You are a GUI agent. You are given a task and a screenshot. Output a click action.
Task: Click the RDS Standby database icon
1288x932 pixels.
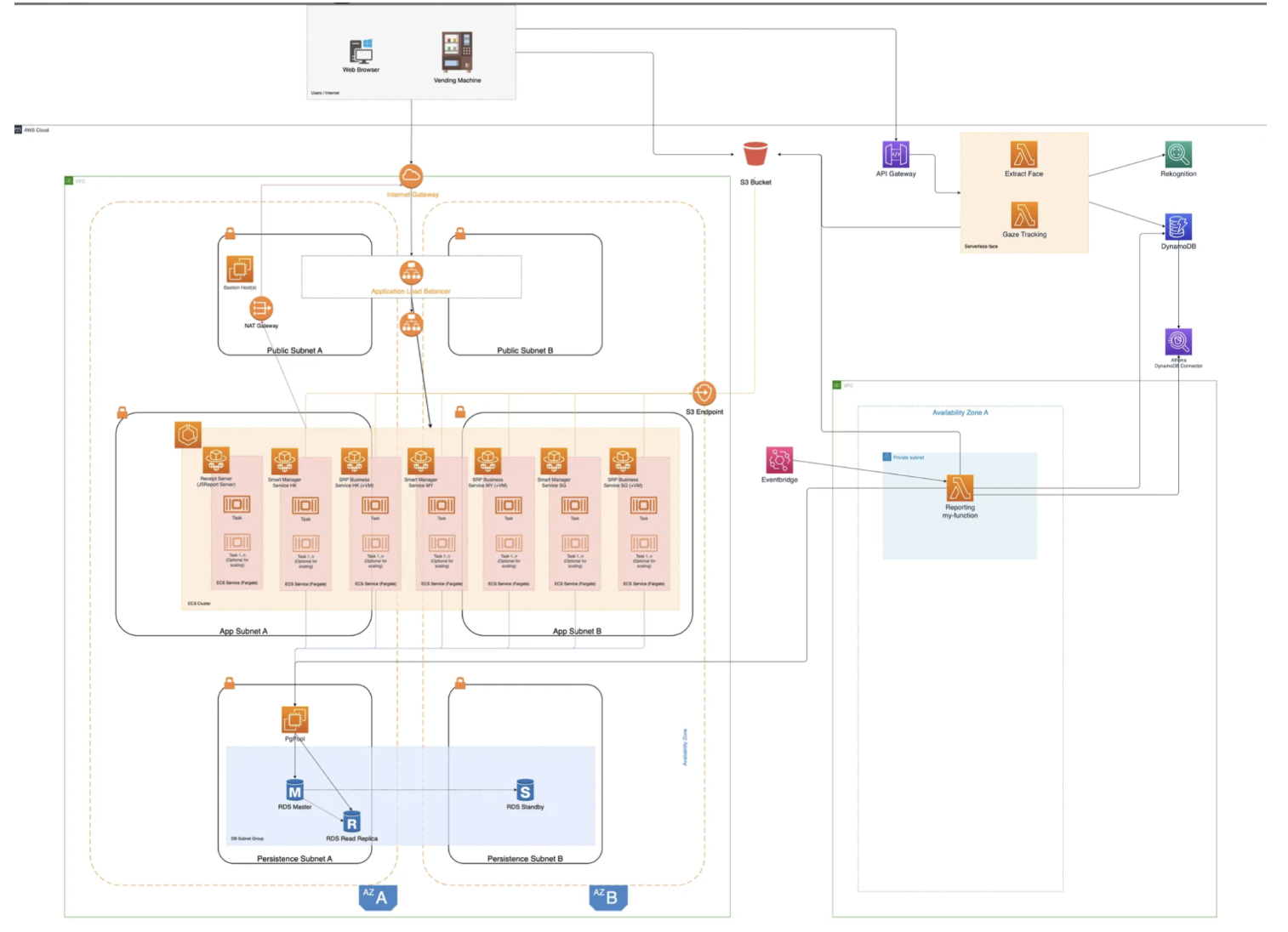tap(525, 790)
